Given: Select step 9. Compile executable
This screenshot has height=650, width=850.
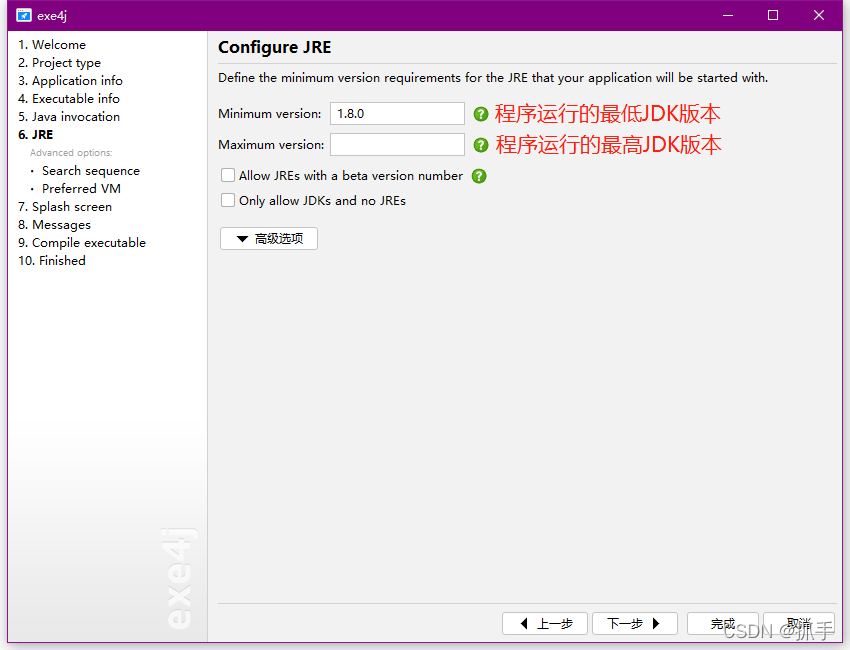Looking at the screenshot, I should pyautogui.click(x=82, y=242).
